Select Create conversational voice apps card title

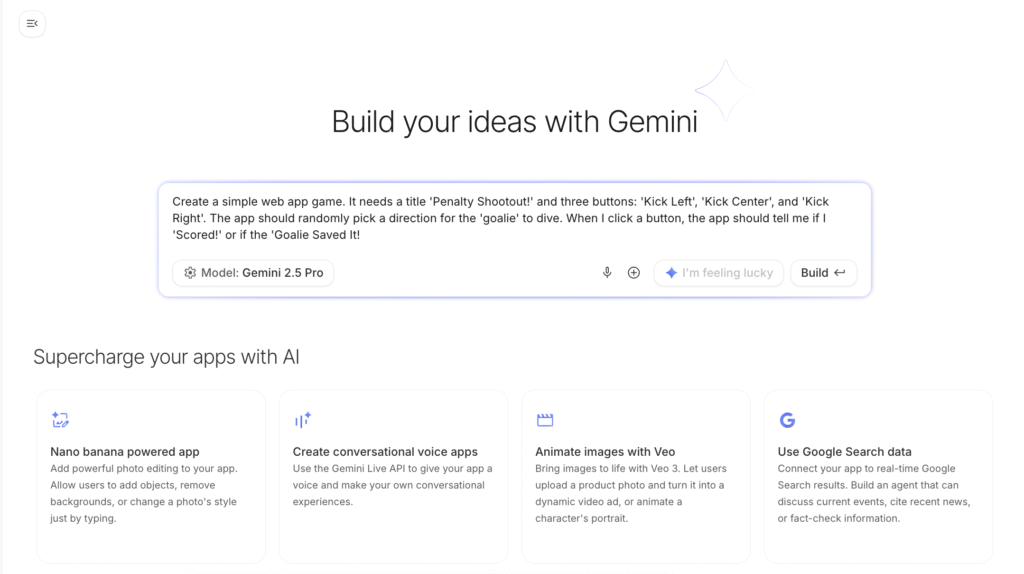tap(385, 452)
